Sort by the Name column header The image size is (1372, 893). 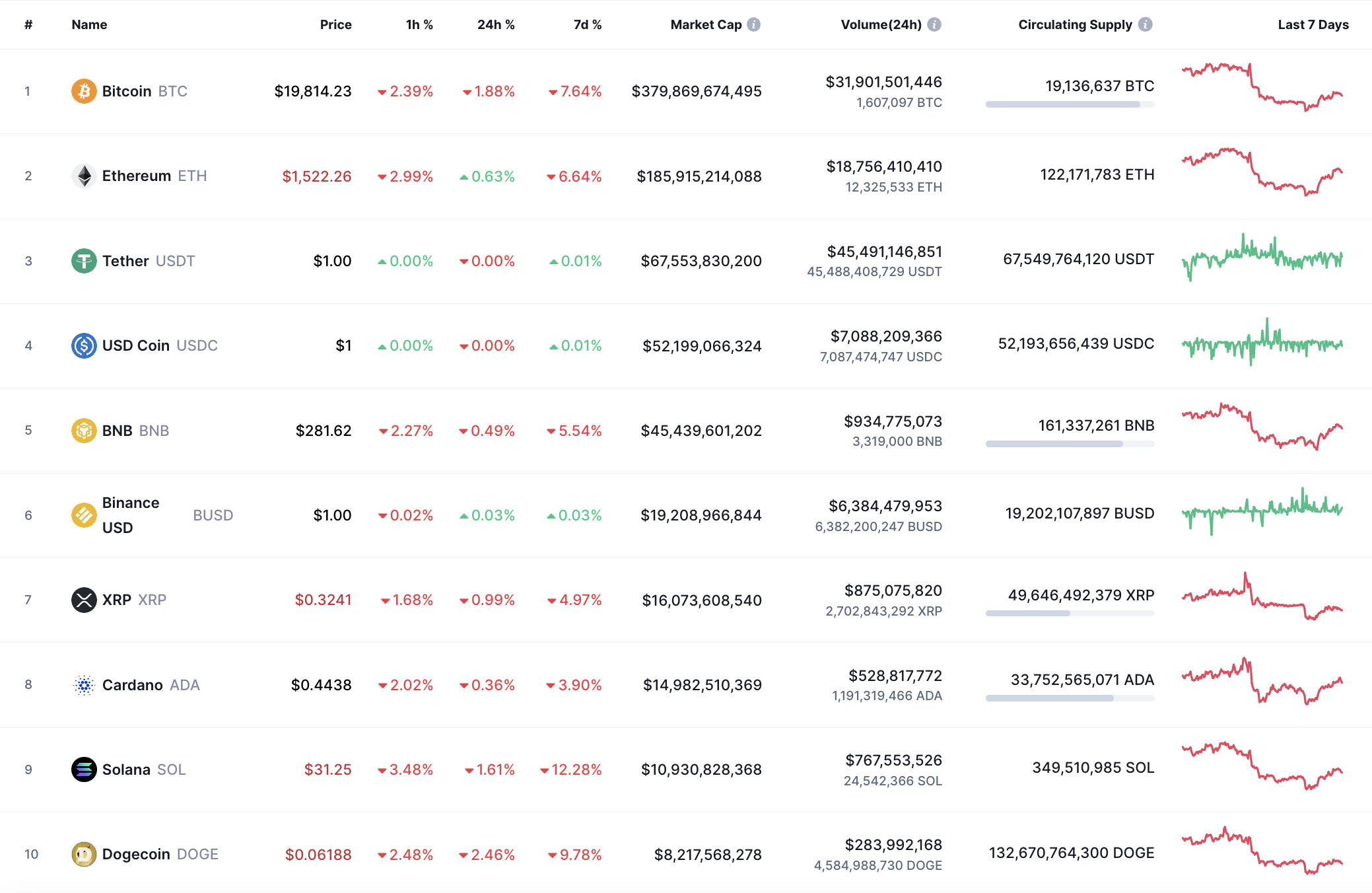(x=89, y=24)
